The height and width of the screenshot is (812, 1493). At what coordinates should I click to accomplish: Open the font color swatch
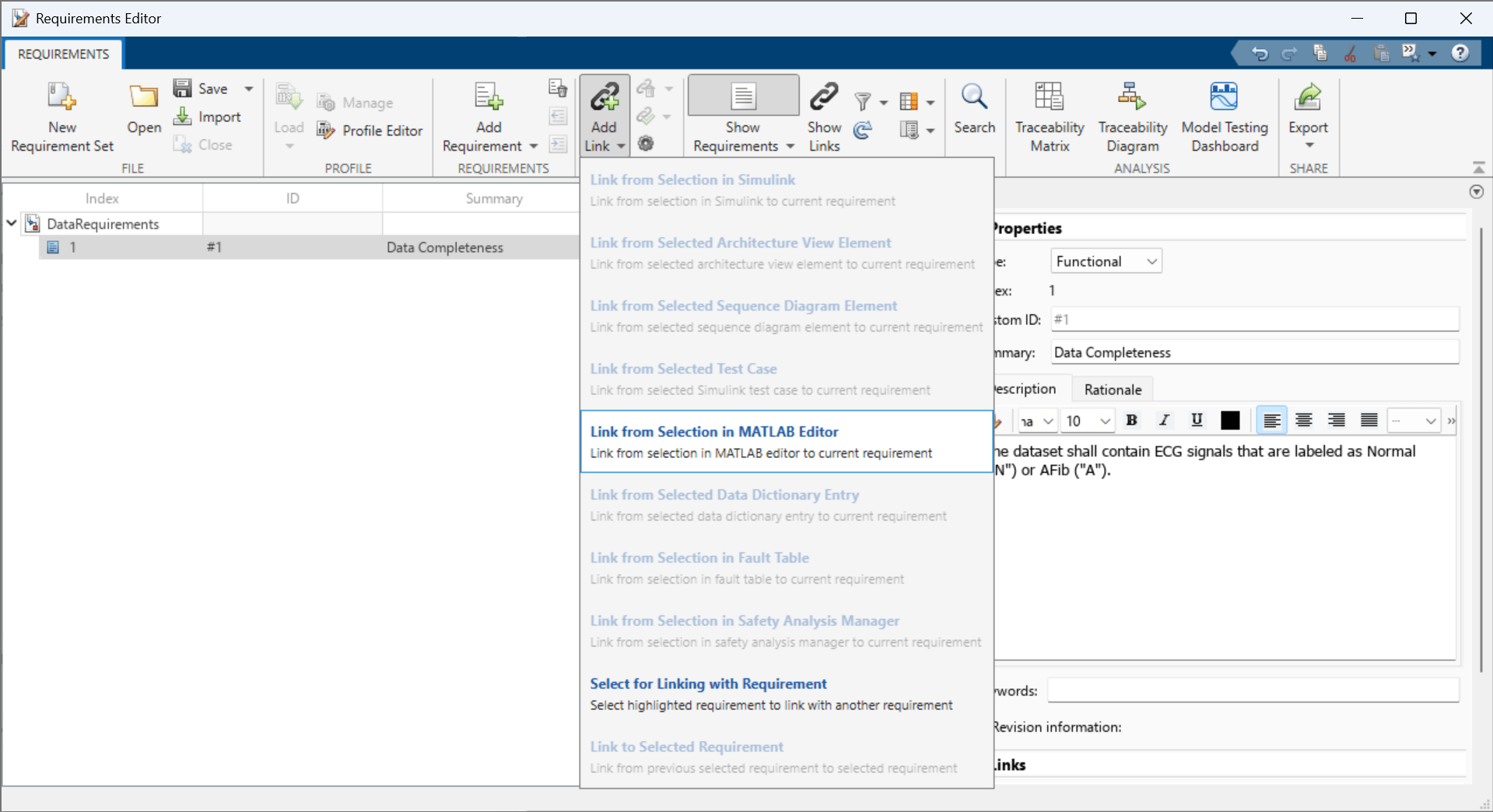(x=1229, y=420)
